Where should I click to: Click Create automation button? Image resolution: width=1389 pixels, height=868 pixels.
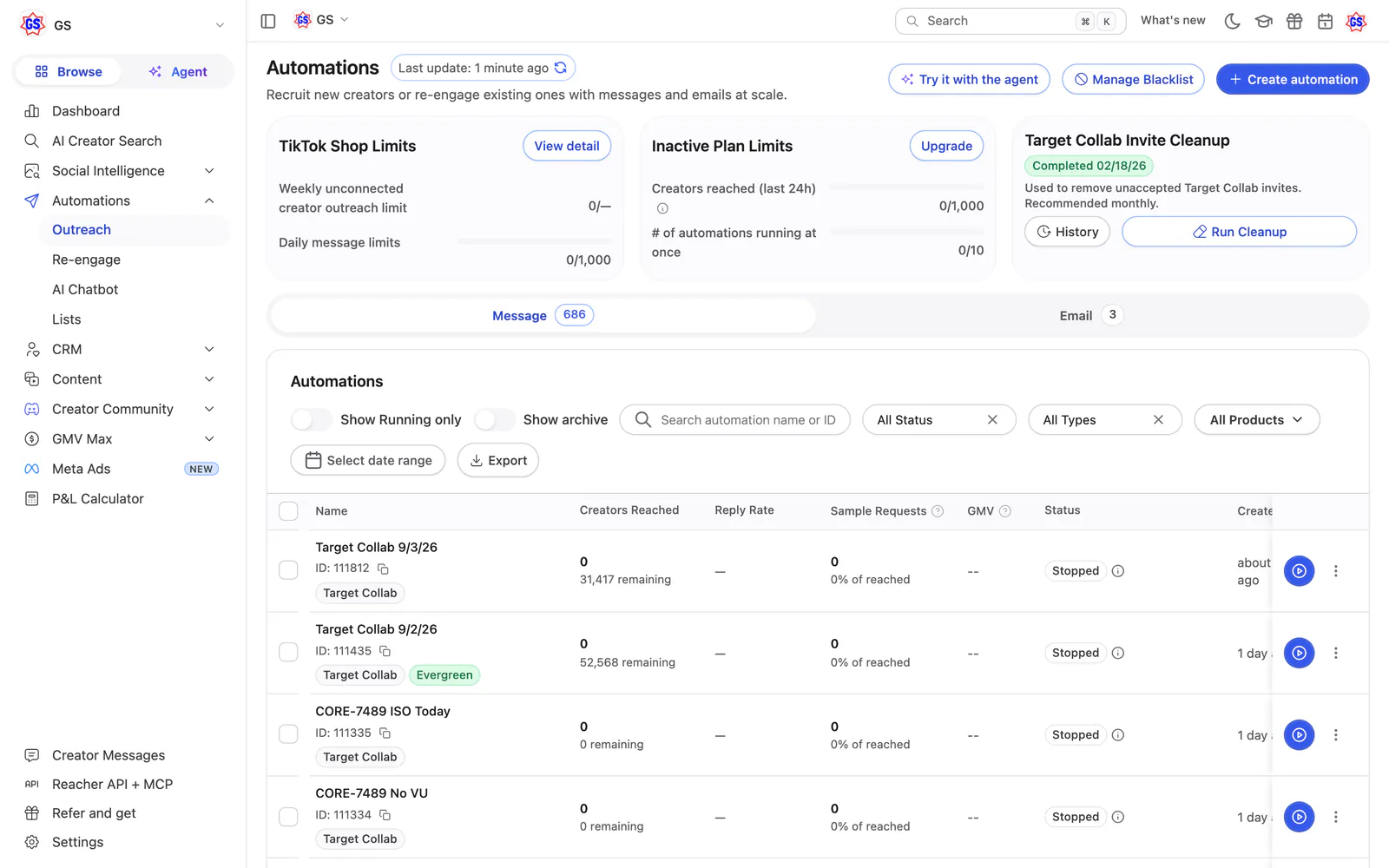[x=1293, y=79]
